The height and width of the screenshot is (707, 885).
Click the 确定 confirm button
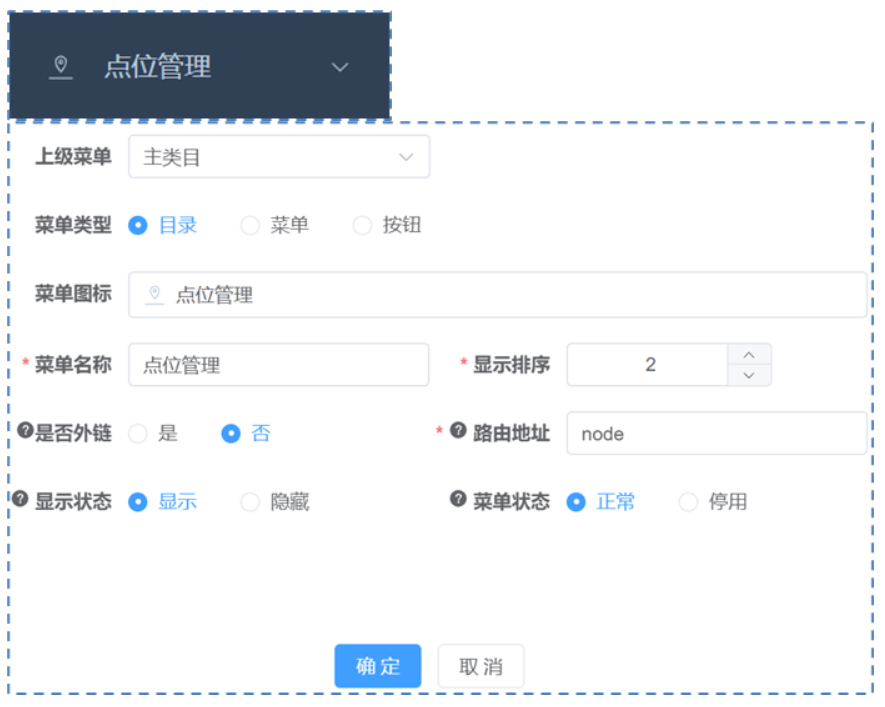click(x=378, y=666)
